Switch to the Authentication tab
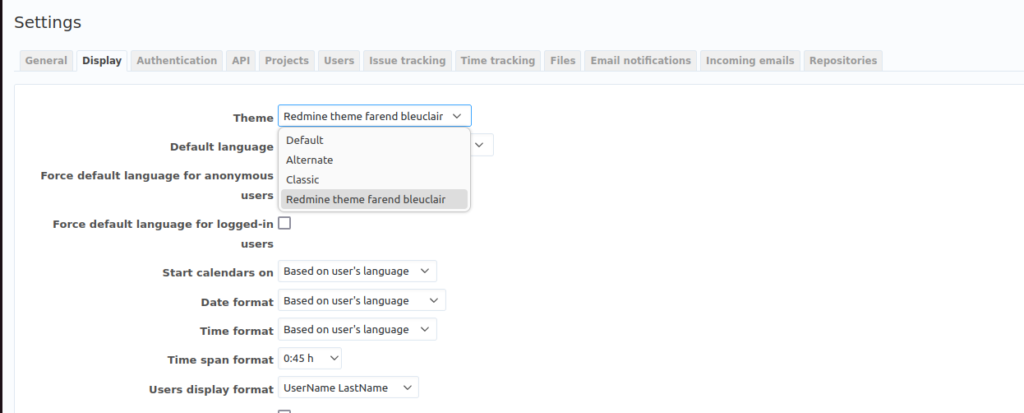This screenshot has width=1024, height=413. (x=176, y=61)
